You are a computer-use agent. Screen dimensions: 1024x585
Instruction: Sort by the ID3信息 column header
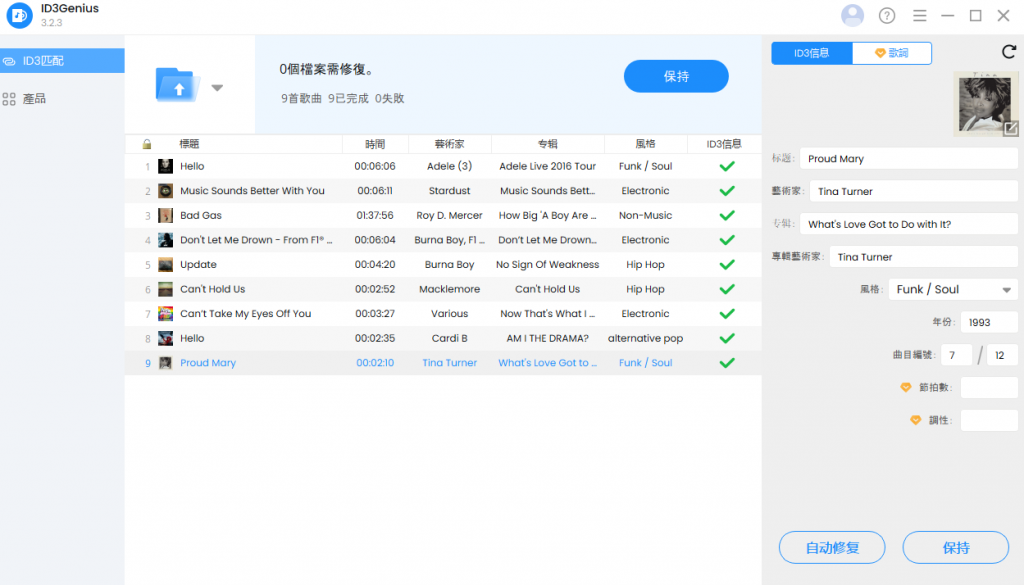tap(724, 144)
